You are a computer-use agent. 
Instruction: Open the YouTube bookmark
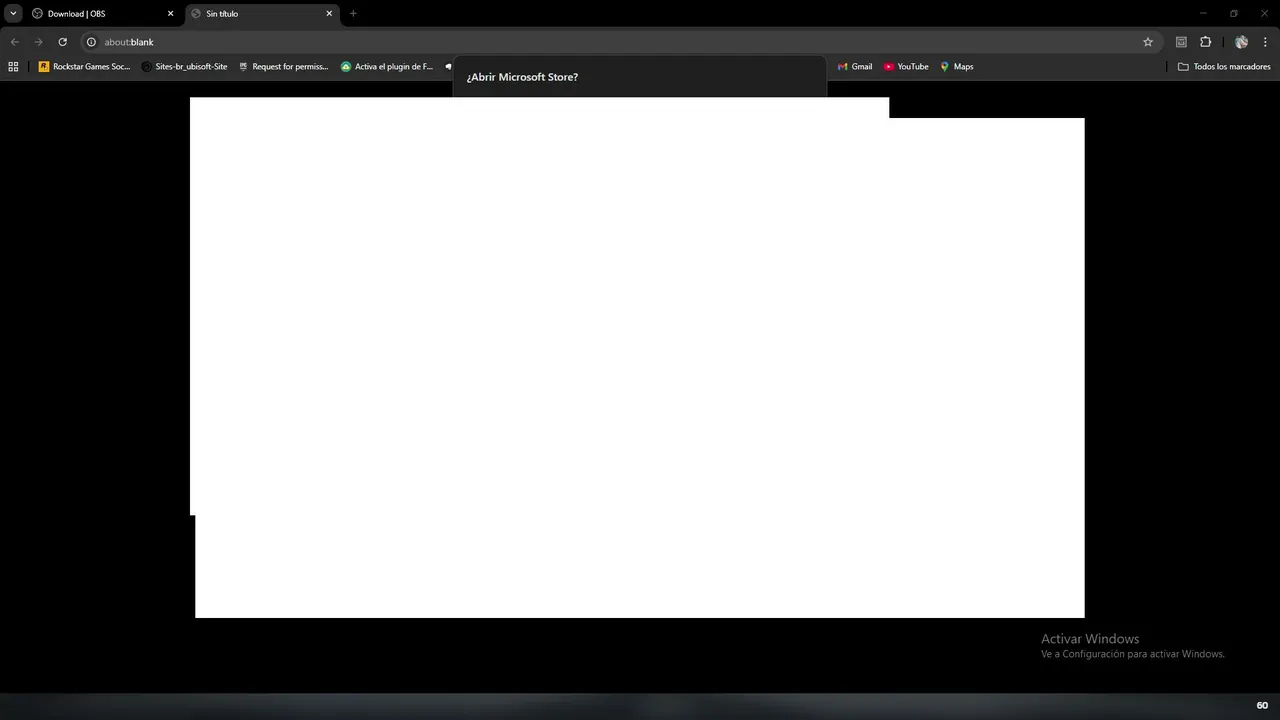(x=906, y=67)
